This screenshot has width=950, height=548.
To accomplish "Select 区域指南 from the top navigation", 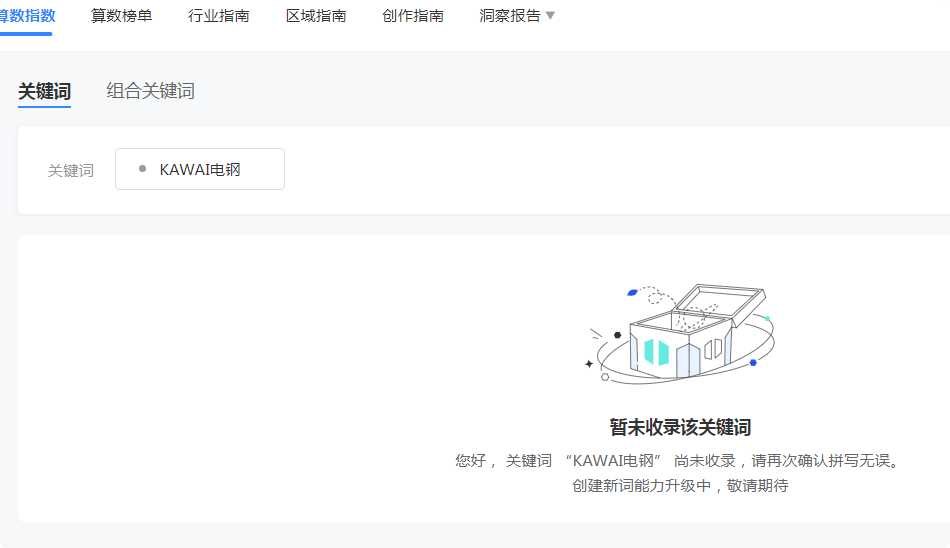I will [x=315, y=16].
